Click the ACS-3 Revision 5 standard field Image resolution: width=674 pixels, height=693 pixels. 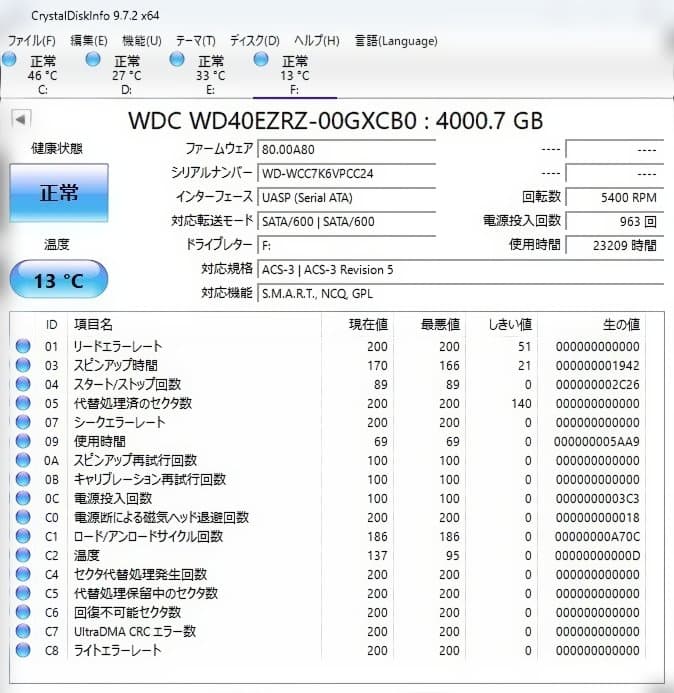click(x=461, y=270)
